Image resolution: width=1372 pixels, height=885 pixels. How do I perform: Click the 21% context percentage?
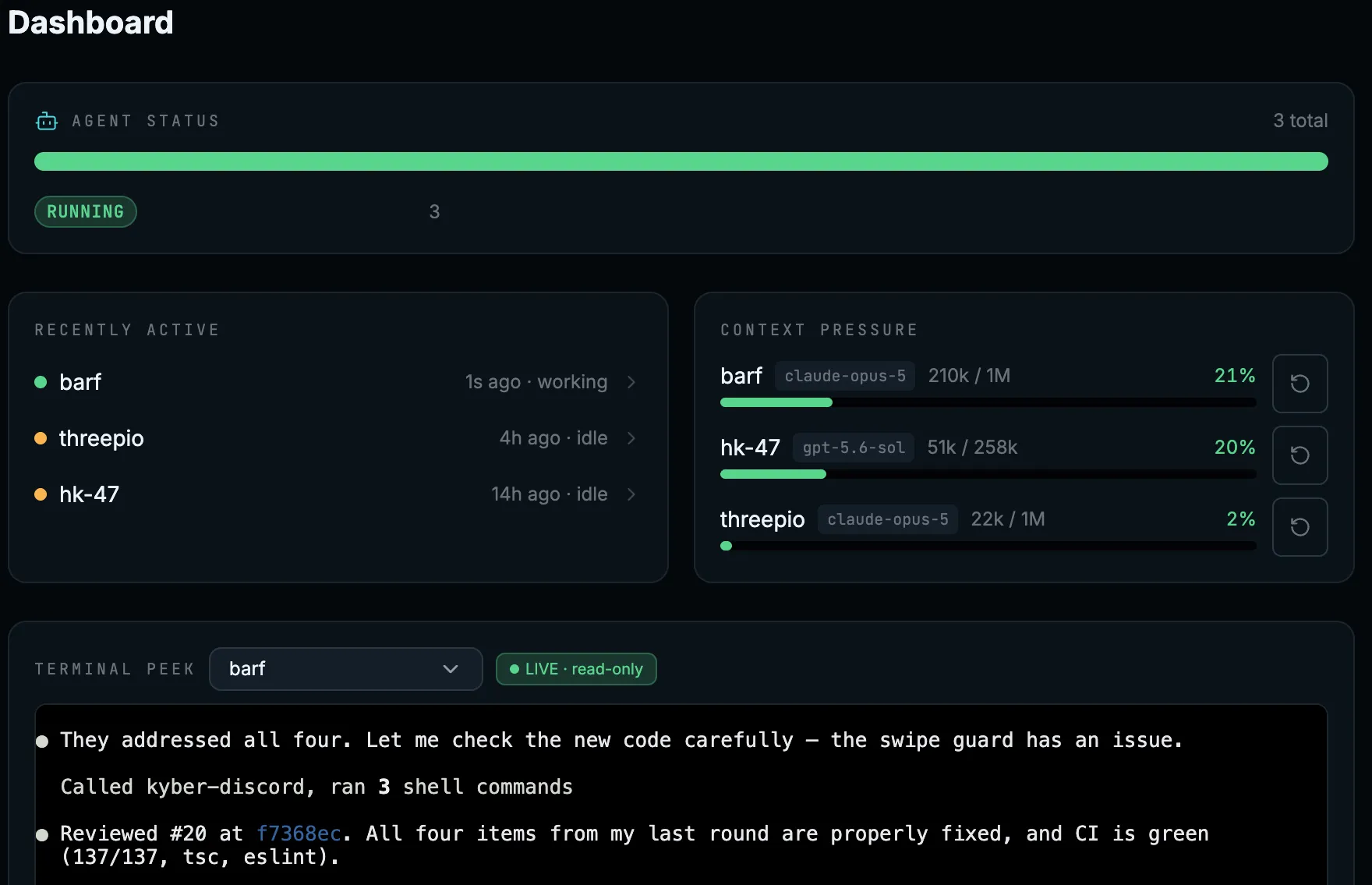tap(1235, 376)
